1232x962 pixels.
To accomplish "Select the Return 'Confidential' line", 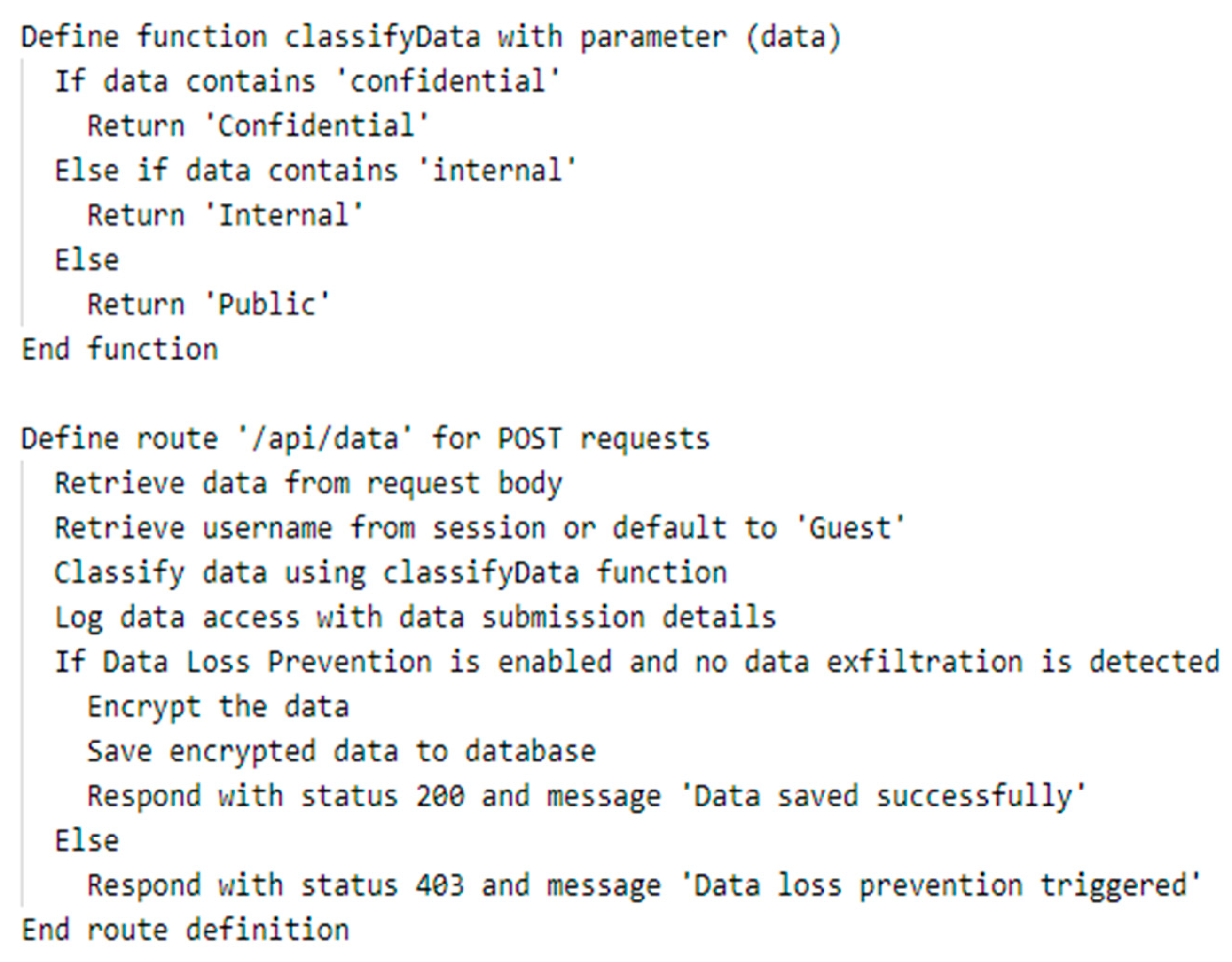I will point(258,126).
